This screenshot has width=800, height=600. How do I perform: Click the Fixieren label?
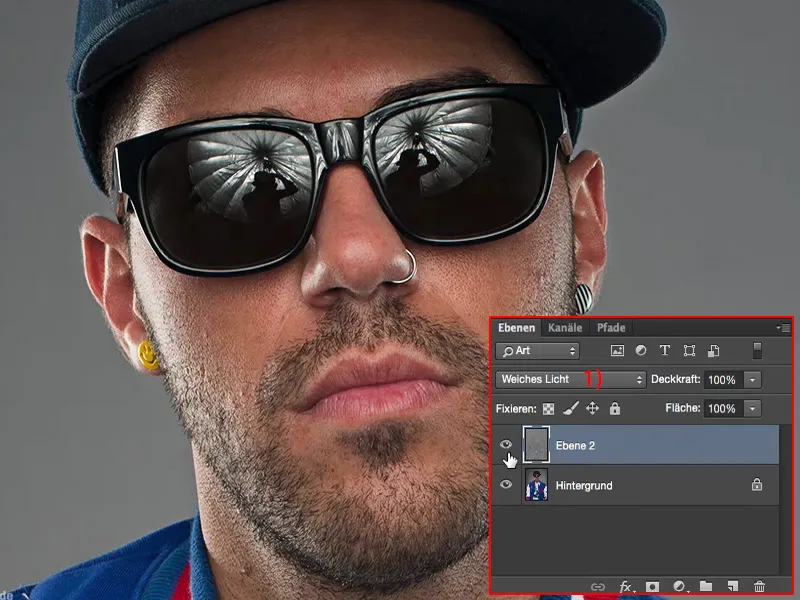(x=516, y=409)
